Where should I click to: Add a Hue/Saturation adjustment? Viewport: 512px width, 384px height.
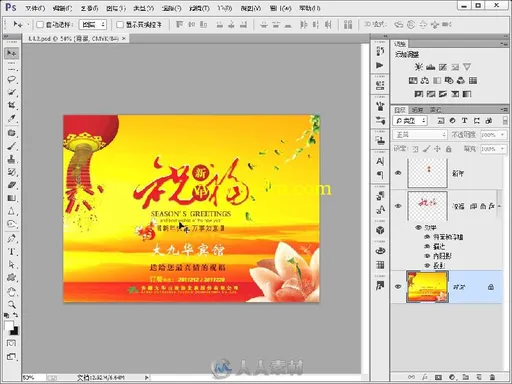coord(413,81)
